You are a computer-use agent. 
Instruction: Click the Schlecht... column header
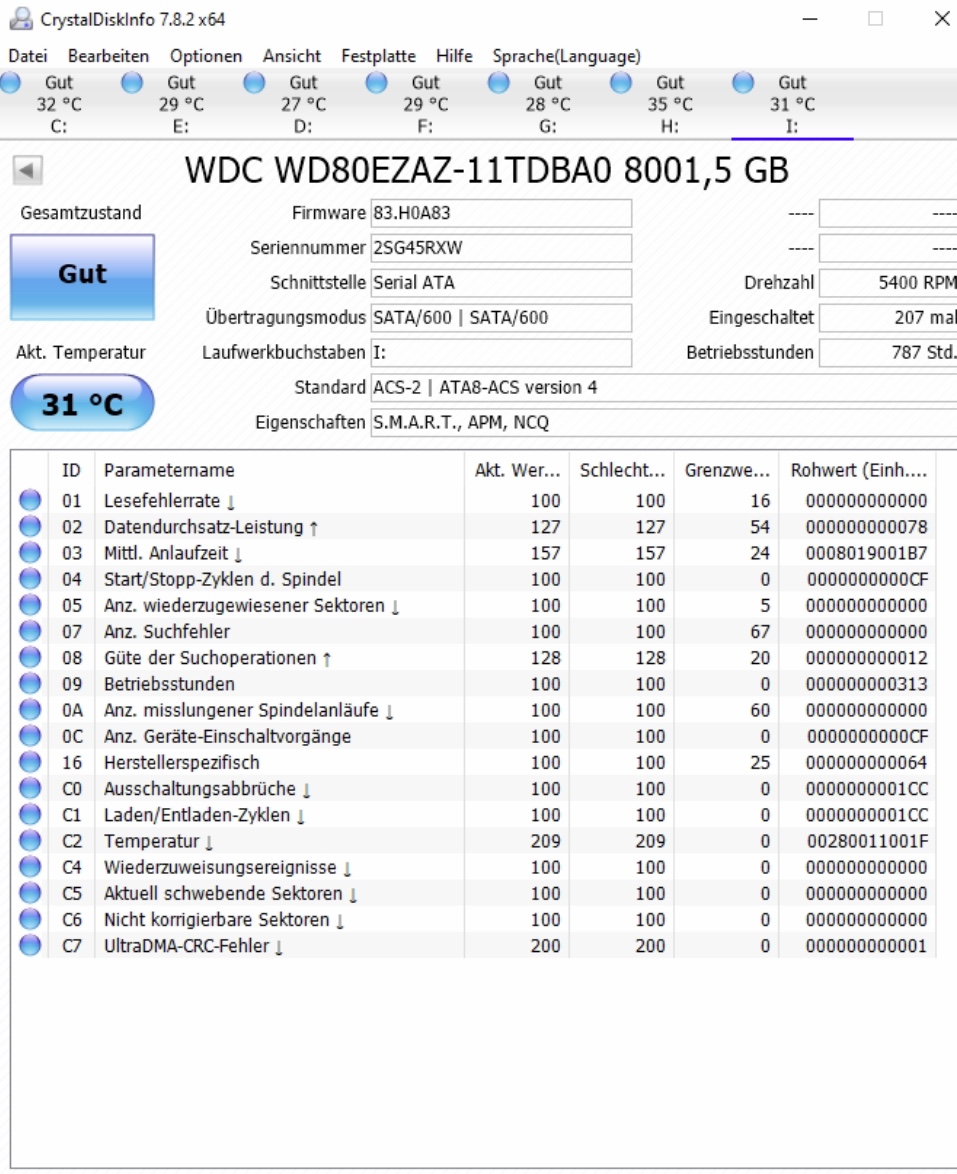pos(622,470)
